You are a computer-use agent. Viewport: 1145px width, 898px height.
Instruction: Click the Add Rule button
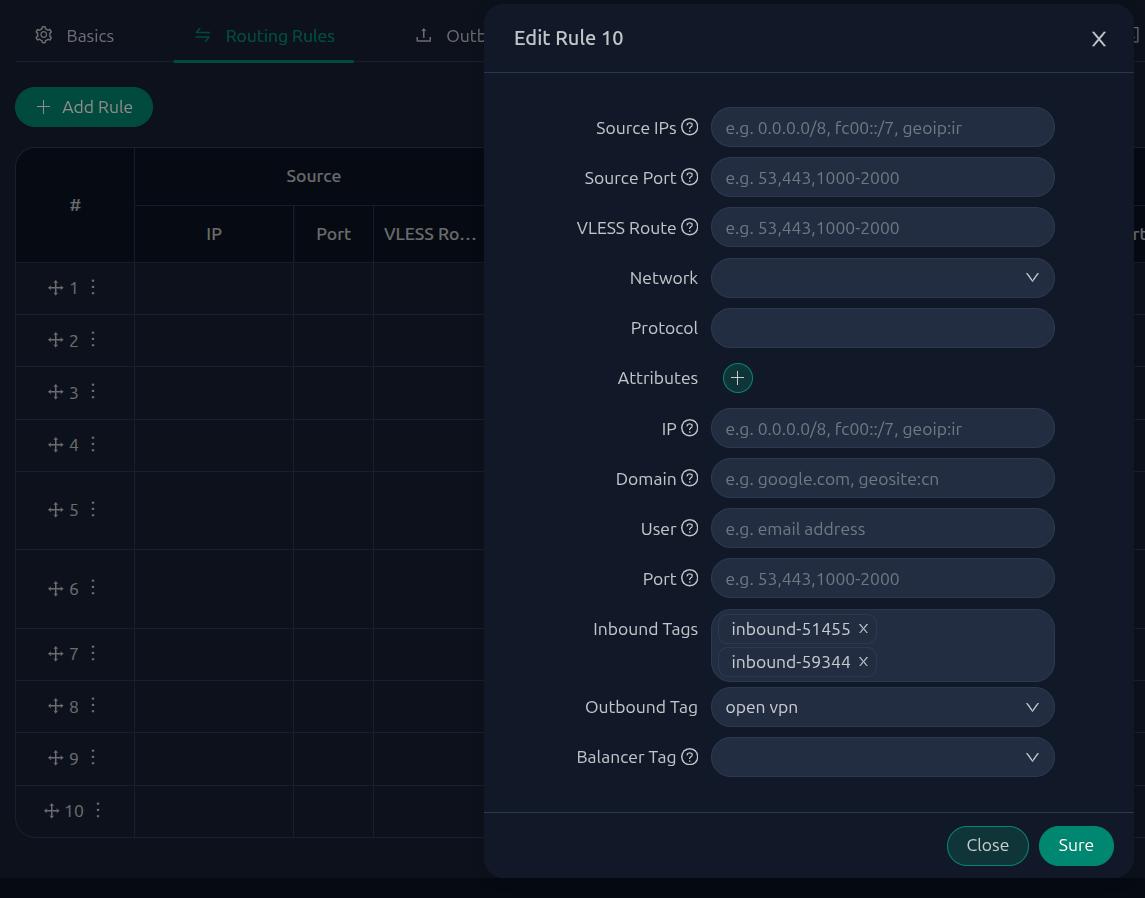click(84, 107)
